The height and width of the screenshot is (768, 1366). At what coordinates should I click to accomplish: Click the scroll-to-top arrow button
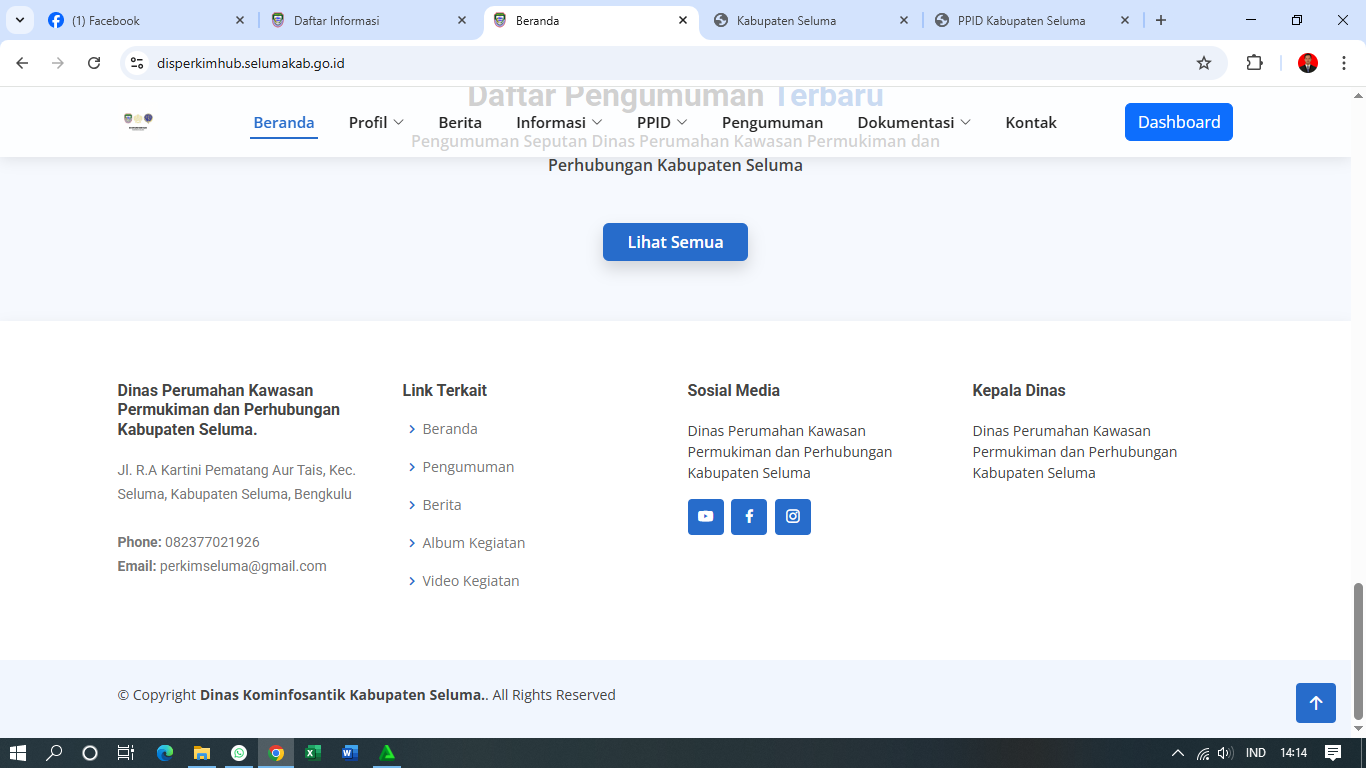pyautogui.click(x=1315, y=703)
